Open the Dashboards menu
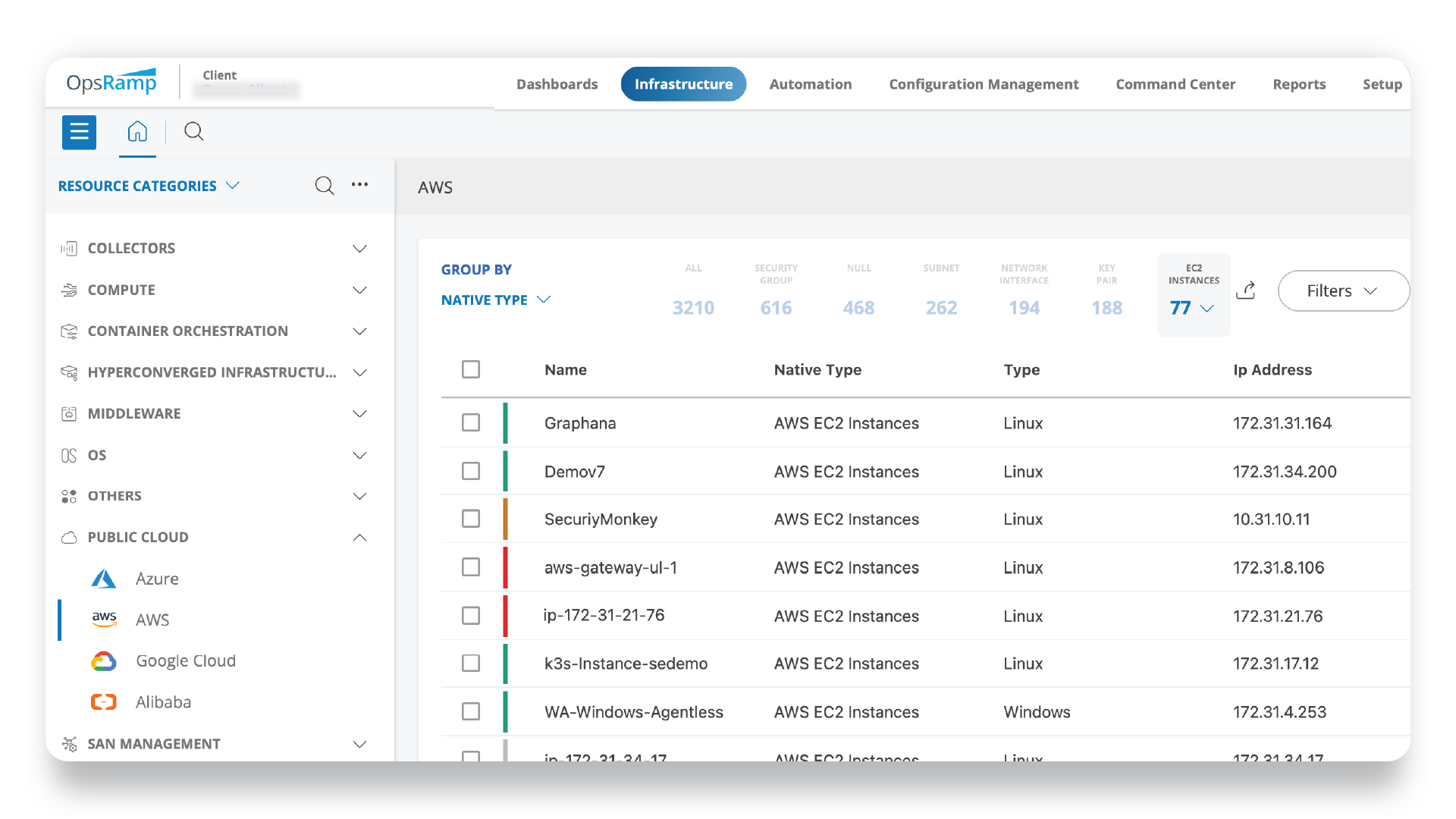Image resolution: width=1456 pixels, height=819 pixels. 557,84
